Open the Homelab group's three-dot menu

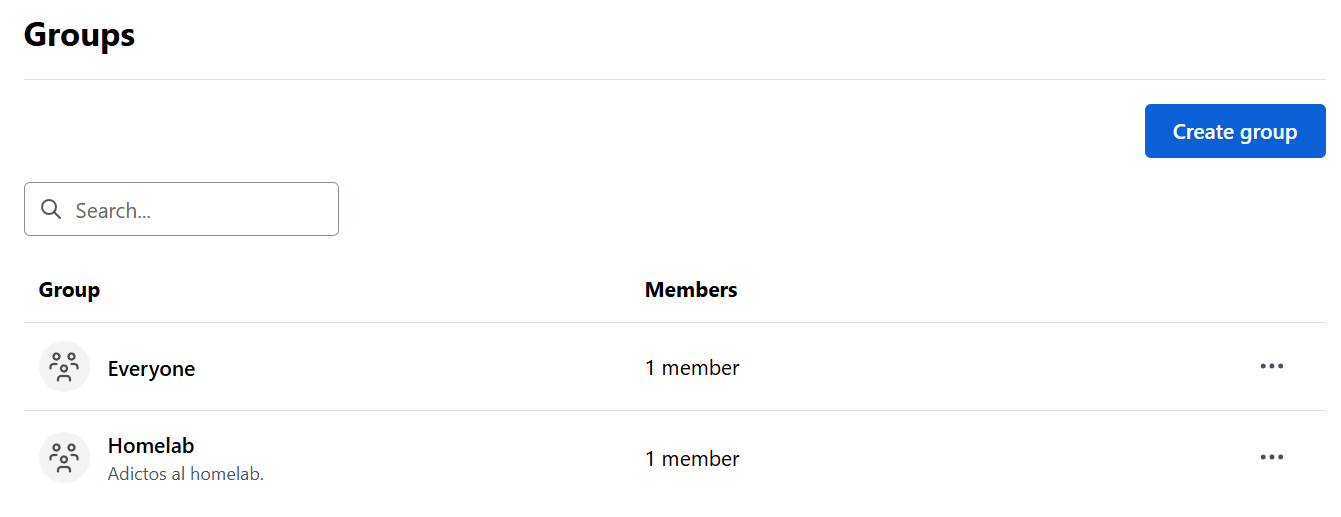1272,457
